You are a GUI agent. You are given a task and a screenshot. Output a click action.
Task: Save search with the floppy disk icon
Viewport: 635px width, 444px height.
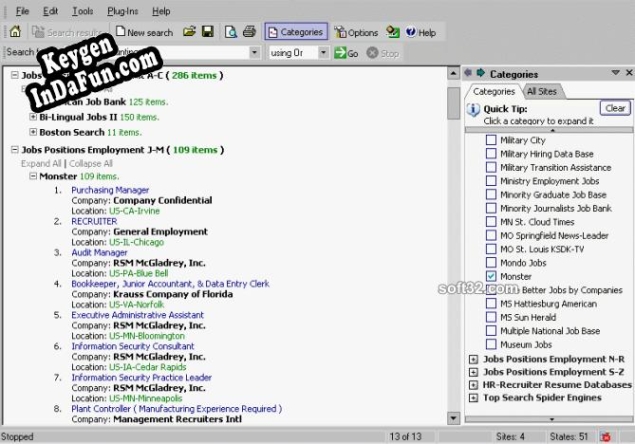pyautogui.click(x=208, y=32)
